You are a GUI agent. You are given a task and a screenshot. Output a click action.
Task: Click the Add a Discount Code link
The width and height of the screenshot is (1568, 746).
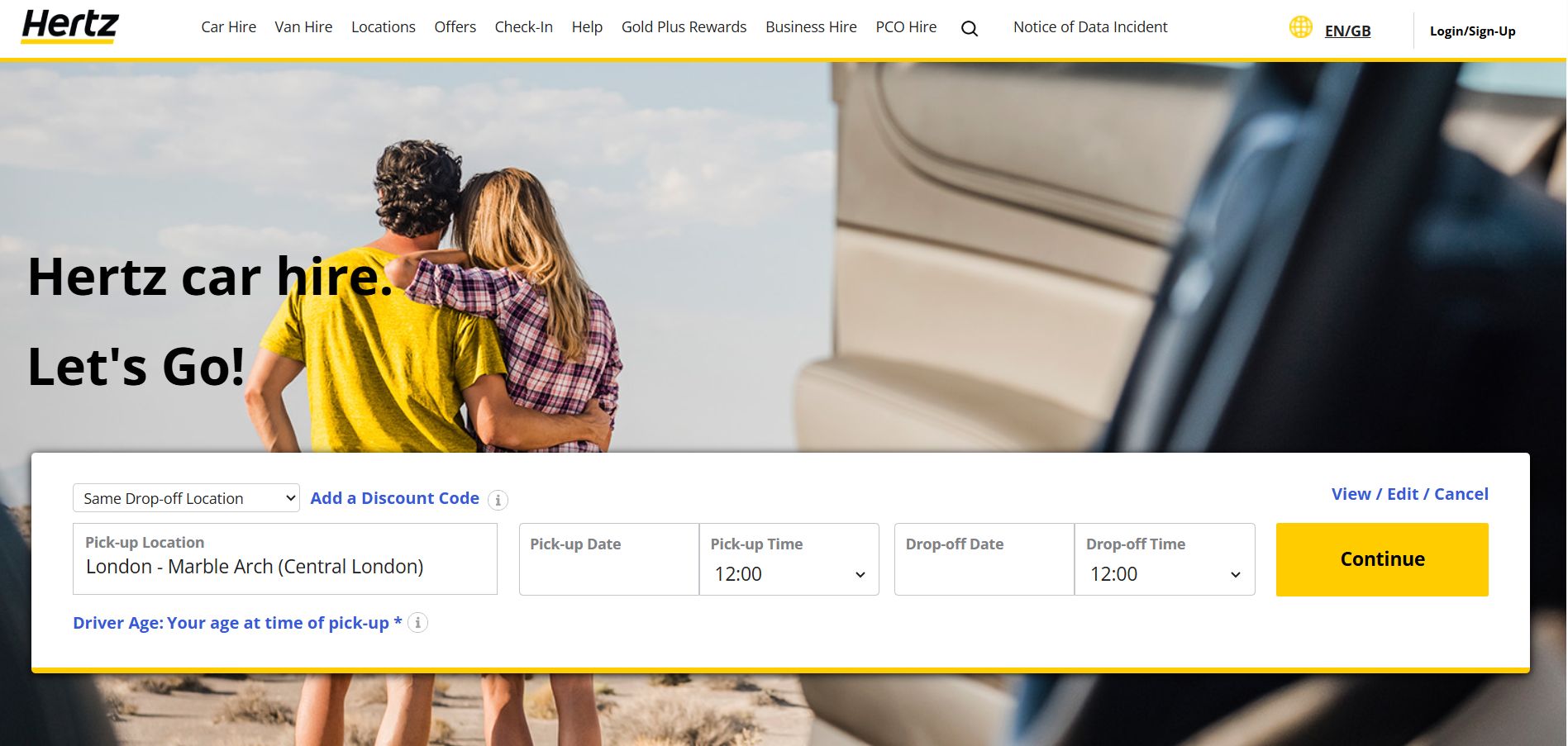pos(394,498)
